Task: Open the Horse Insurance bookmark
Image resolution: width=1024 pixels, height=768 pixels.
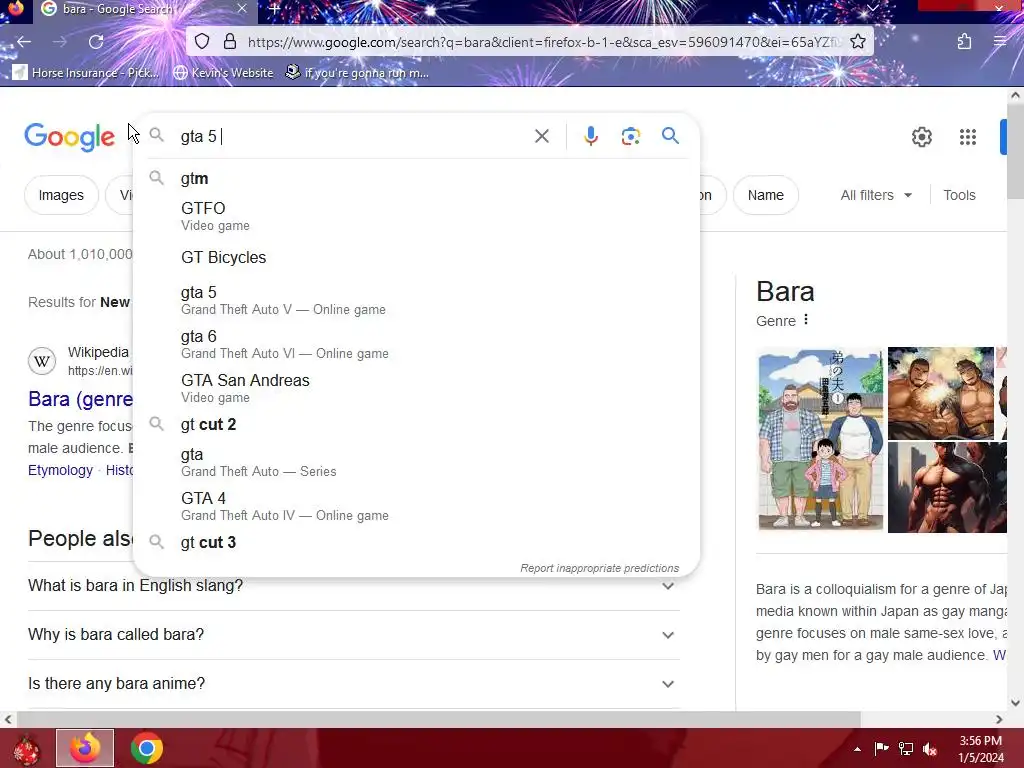Action: [86, 72]
